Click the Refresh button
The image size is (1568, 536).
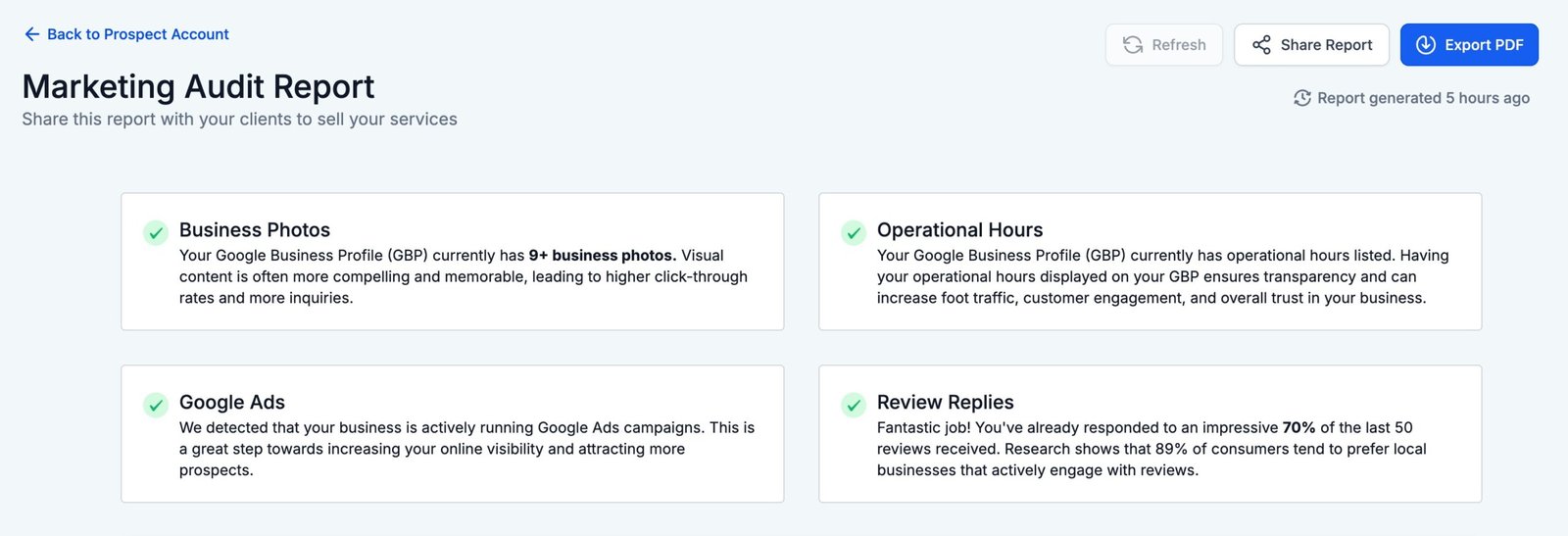pyautogui.click(x=1163, y=45)
